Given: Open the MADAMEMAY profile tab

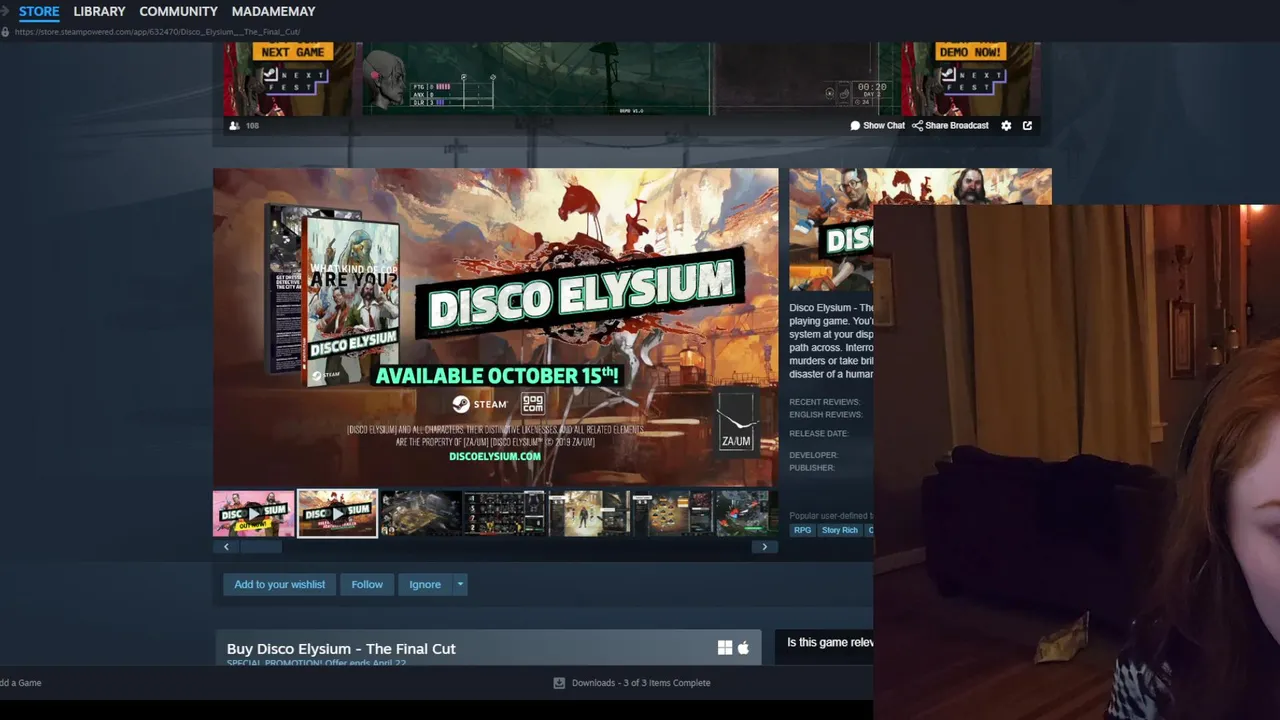Looking at the screenshot, I should point(273,11).
